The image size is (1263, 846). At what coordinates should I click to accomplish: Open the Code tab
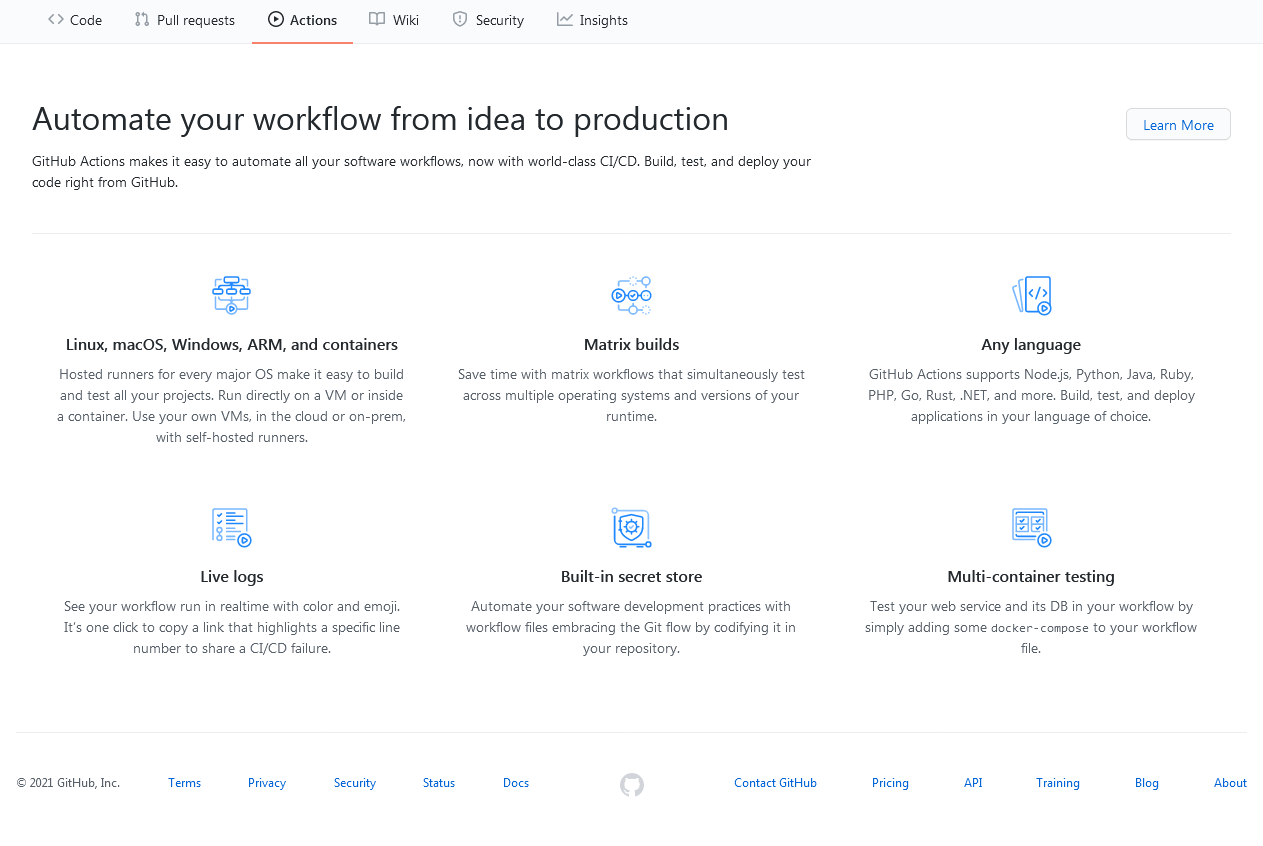(75, 20)
